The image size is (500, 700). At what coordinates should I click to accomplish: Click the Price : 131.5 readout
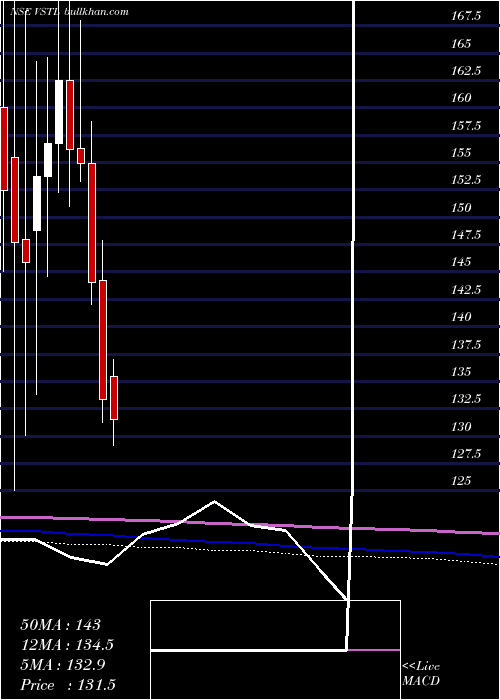point(69,685)
